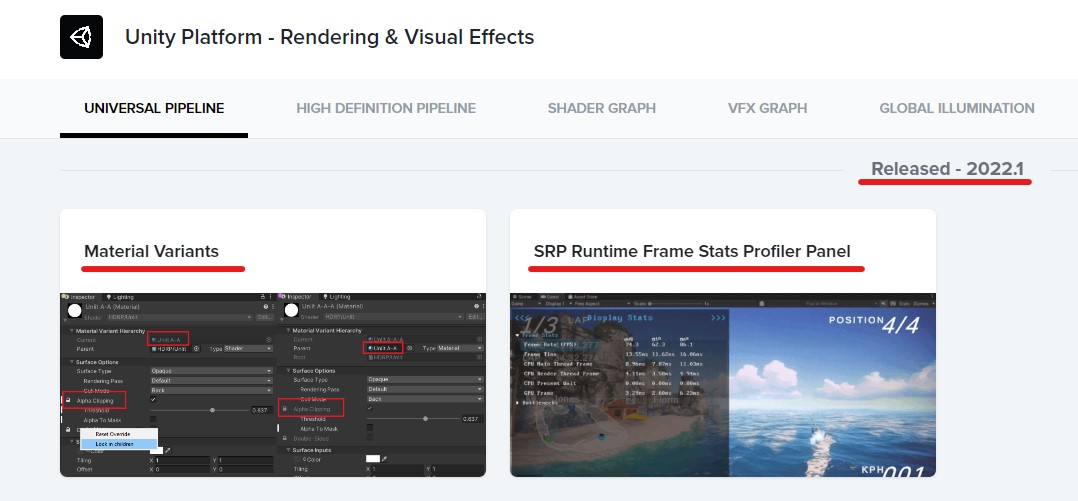Viewport: 1078px width, 501px height.
Task: Click the Threshold slider handle
Action: tap(213, 410)
